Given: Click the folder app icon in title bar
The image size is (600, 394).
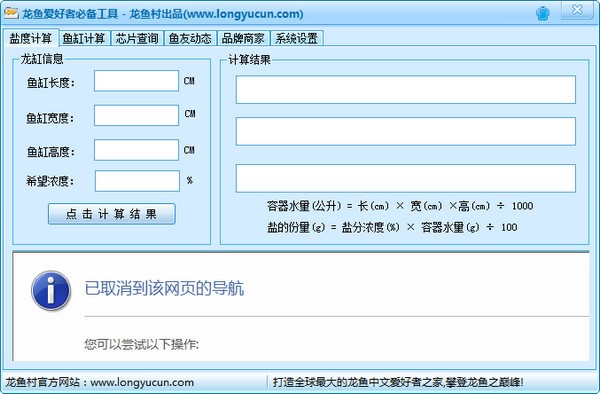Looking at the screenshot, I should click(x=11, y=13).
